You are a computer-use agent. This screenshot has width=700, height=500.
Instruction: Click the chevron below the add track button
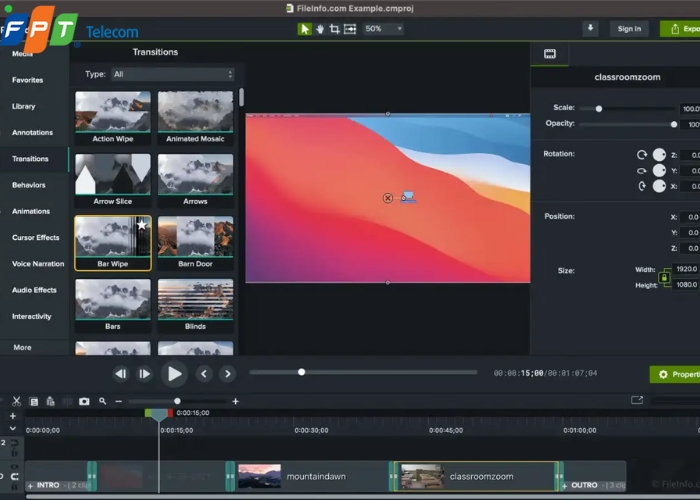[x=13, y=428]
